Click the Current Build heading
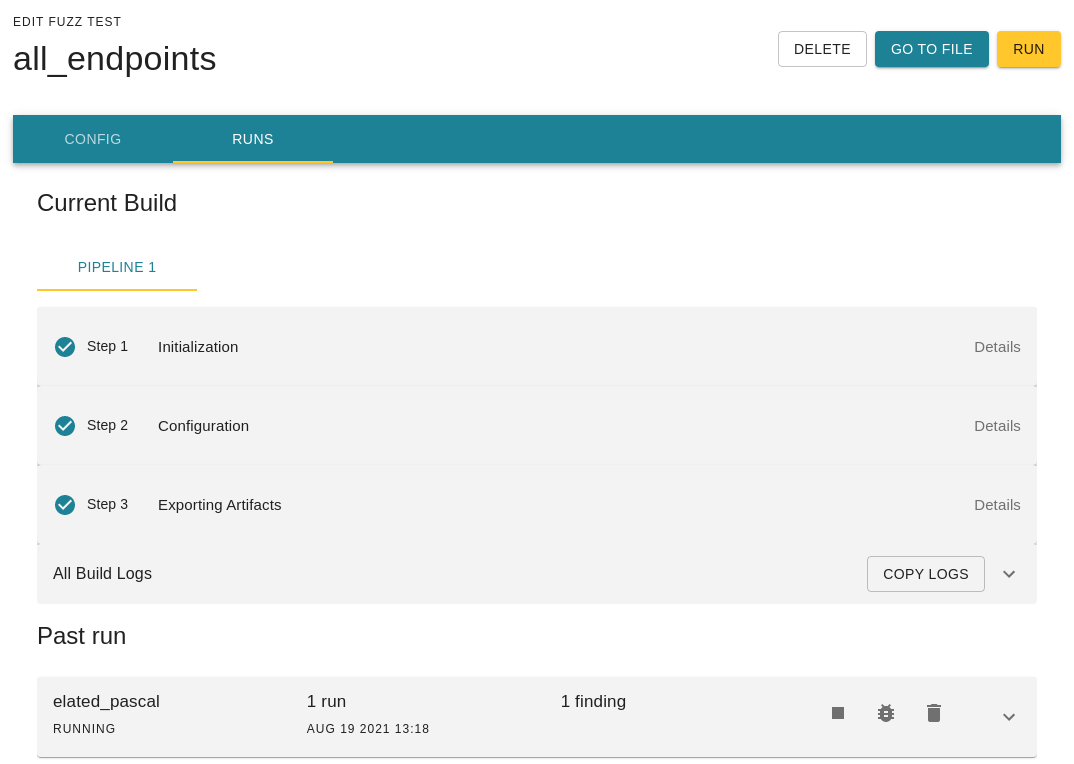Viewport: 1074px width, 764px height. 107,203
